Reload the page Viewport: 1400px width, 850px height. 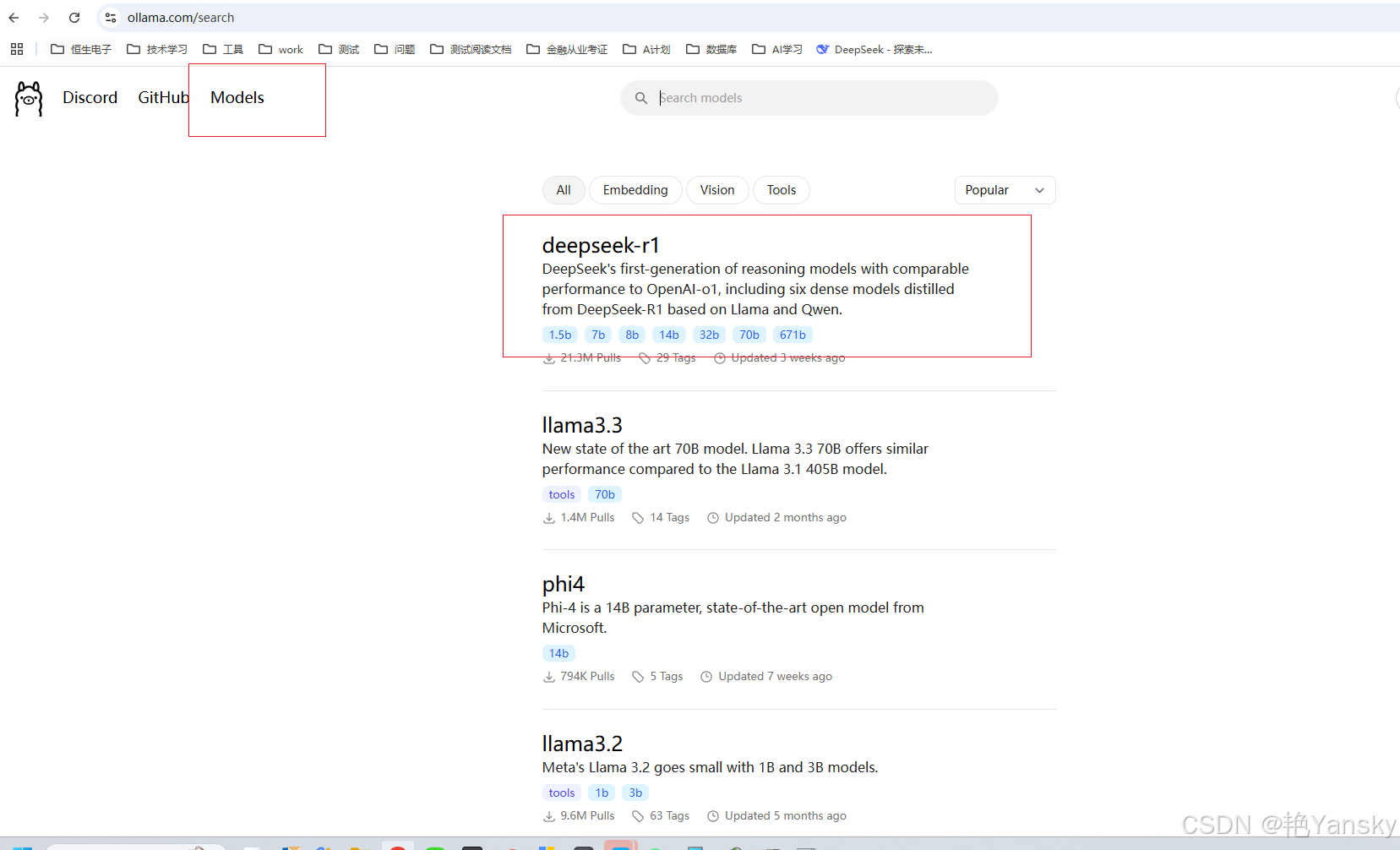(x=74, y=18)
